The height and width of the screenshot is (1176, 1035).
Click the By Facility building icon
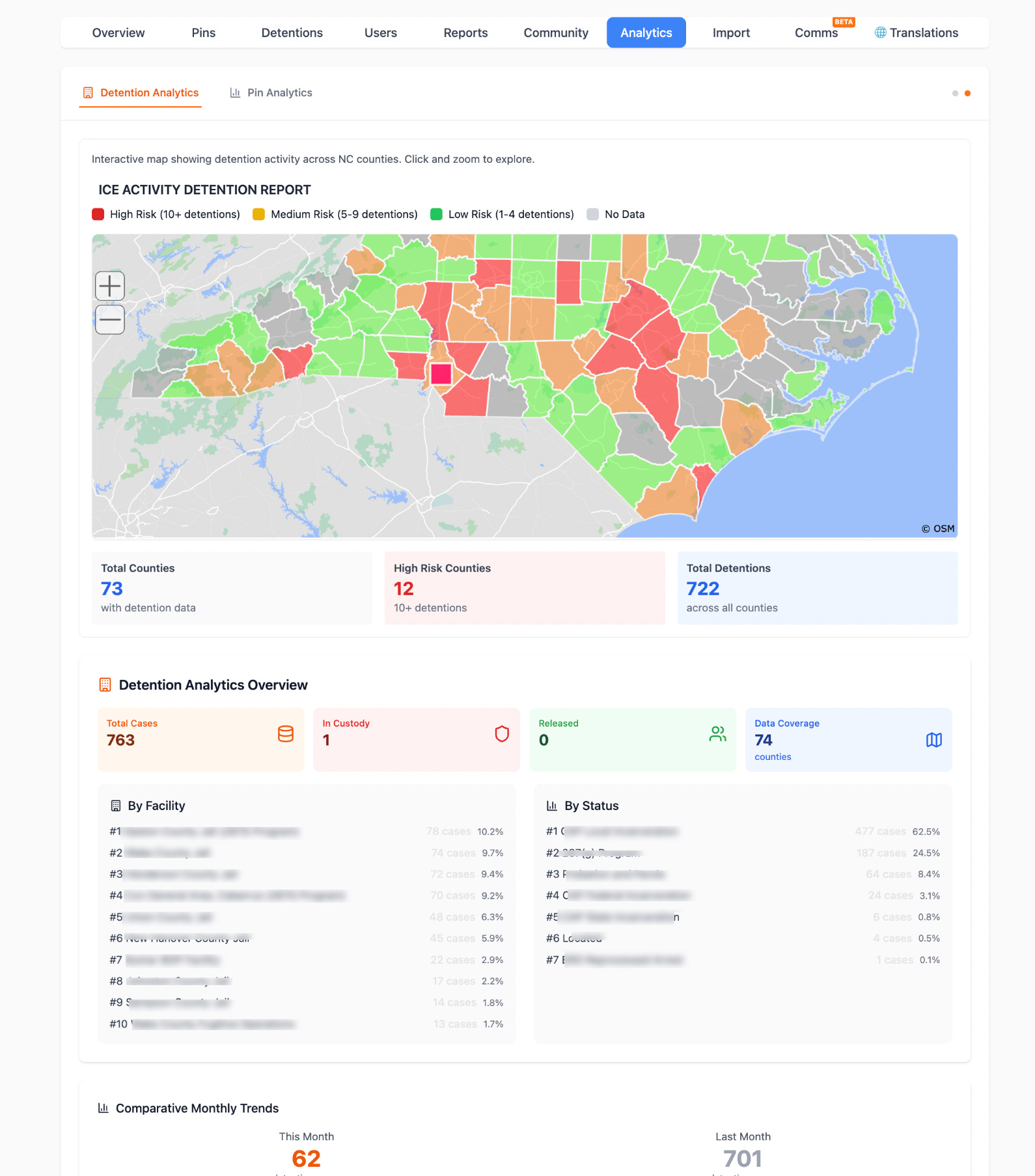coord(116,805)
